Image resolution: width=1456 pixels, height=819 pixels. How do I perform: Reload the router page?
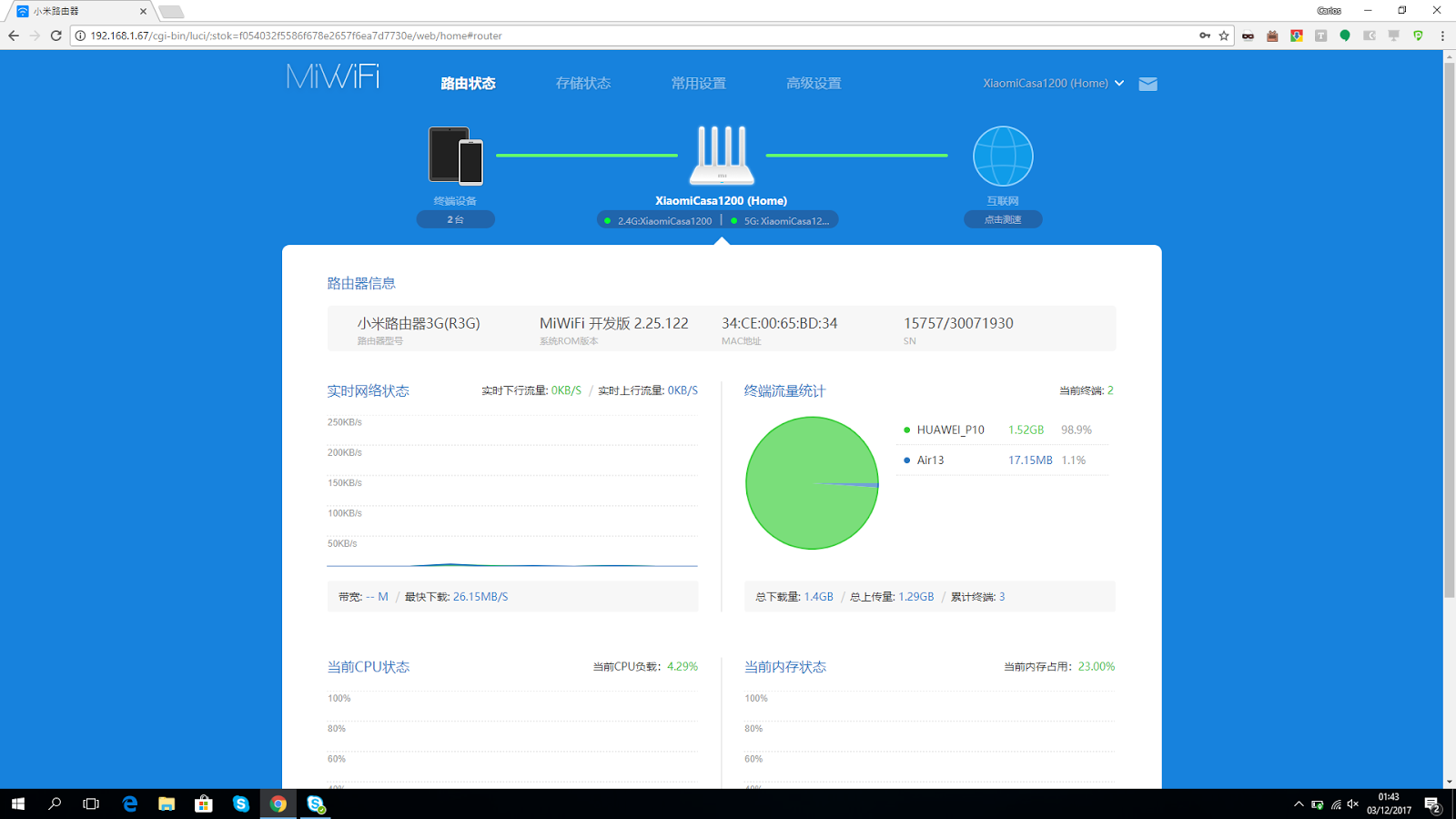pos(56,35)
